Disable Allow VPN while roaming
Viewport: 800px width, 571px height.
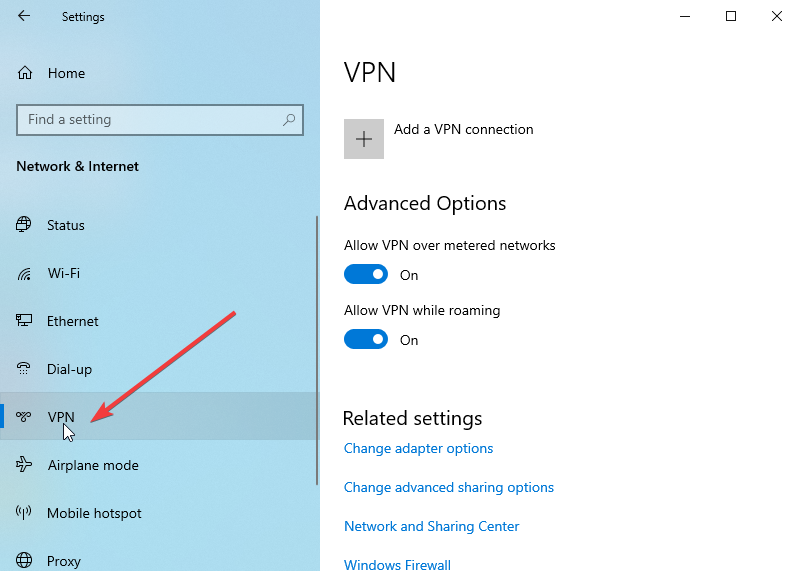pyautogui.click(x=365, y=339)
